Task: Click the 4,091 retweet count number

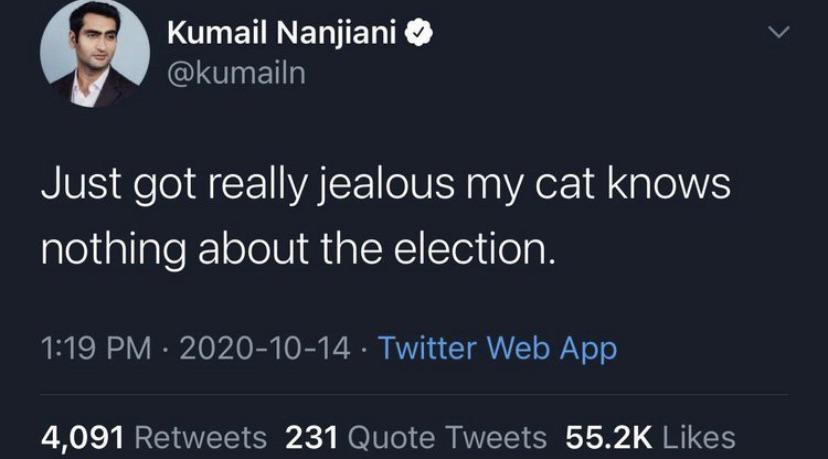Action: (x=82, y=437)
